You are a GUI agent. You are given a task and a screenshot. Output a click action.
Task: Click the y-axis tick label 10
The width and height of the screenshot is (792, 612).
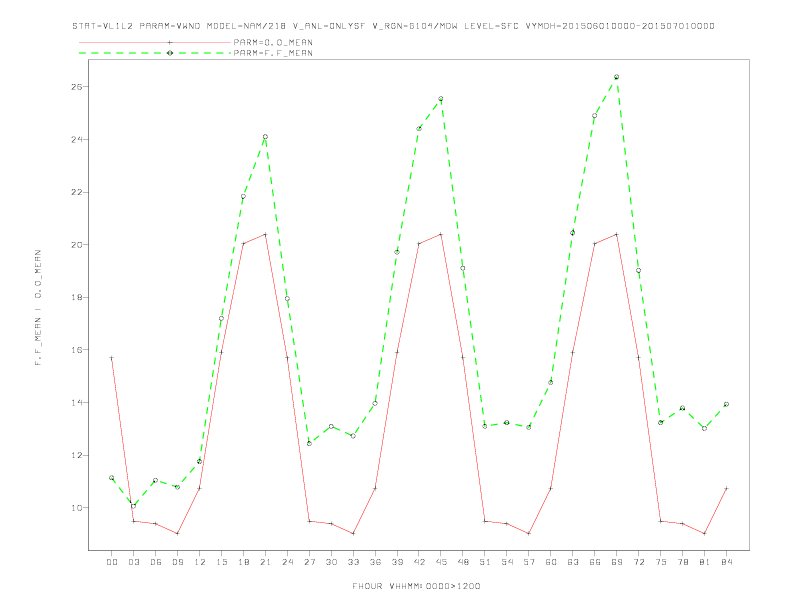pyautogui.click(x=77, y=508)
